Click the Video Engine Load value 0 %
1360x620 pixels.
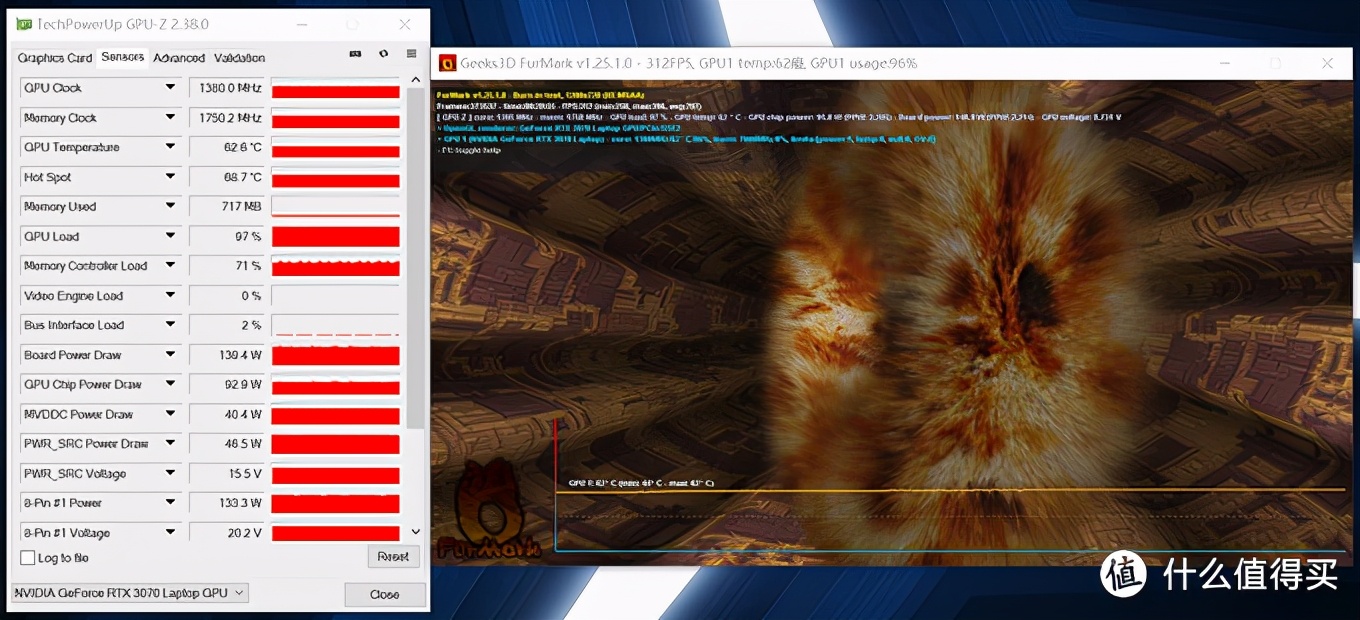click(x=227, y=296)
